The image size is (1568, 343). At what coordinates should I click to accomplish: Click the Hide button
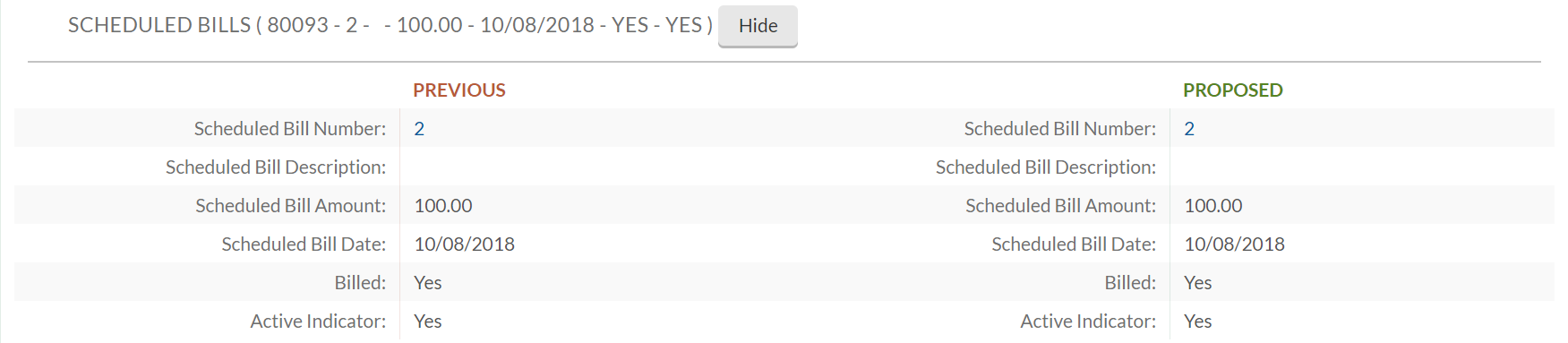pos(758,26)
